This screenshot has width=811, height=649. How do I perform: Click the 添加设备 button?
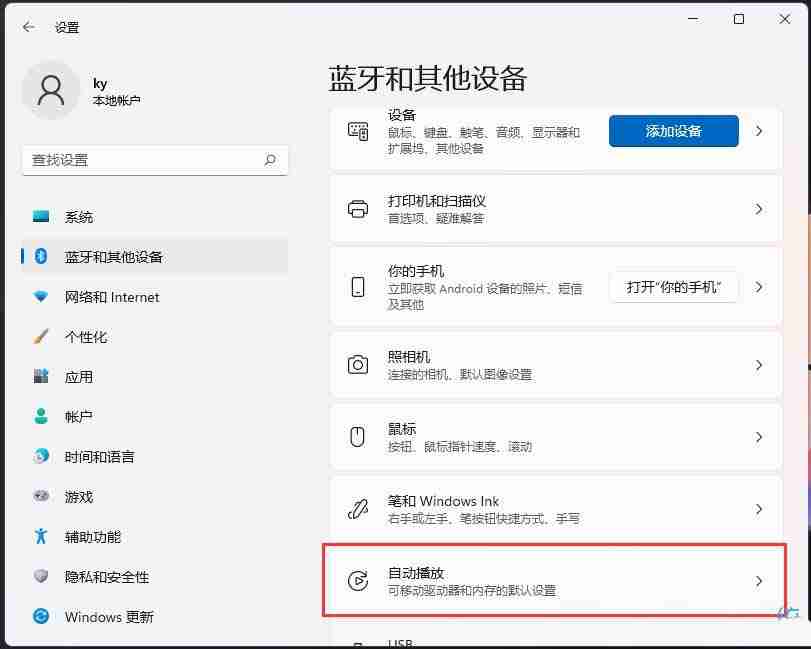click(x=673, y=131)
